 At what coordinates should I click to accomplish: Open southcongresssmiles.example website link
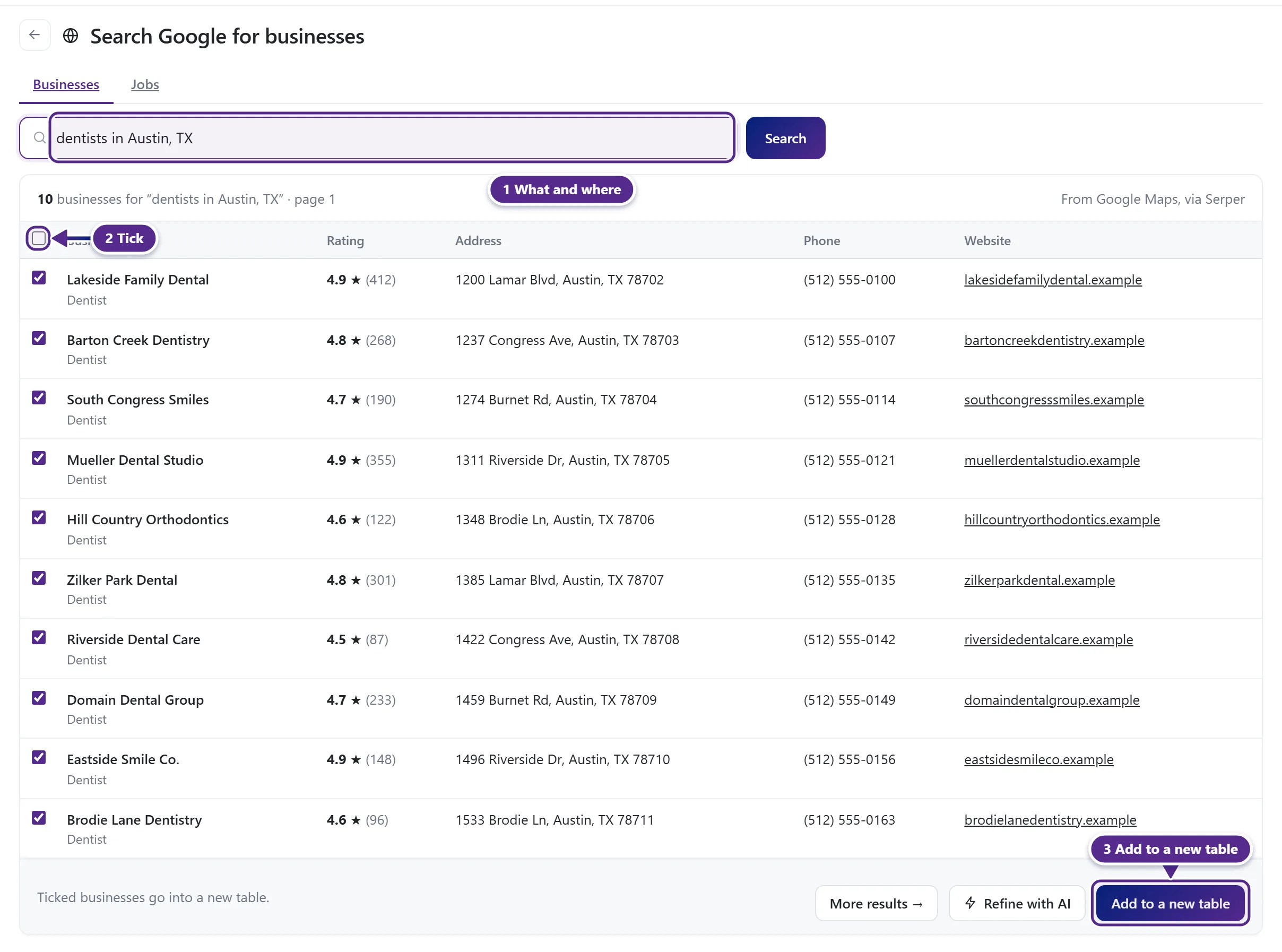click(x=1053, y=400)
